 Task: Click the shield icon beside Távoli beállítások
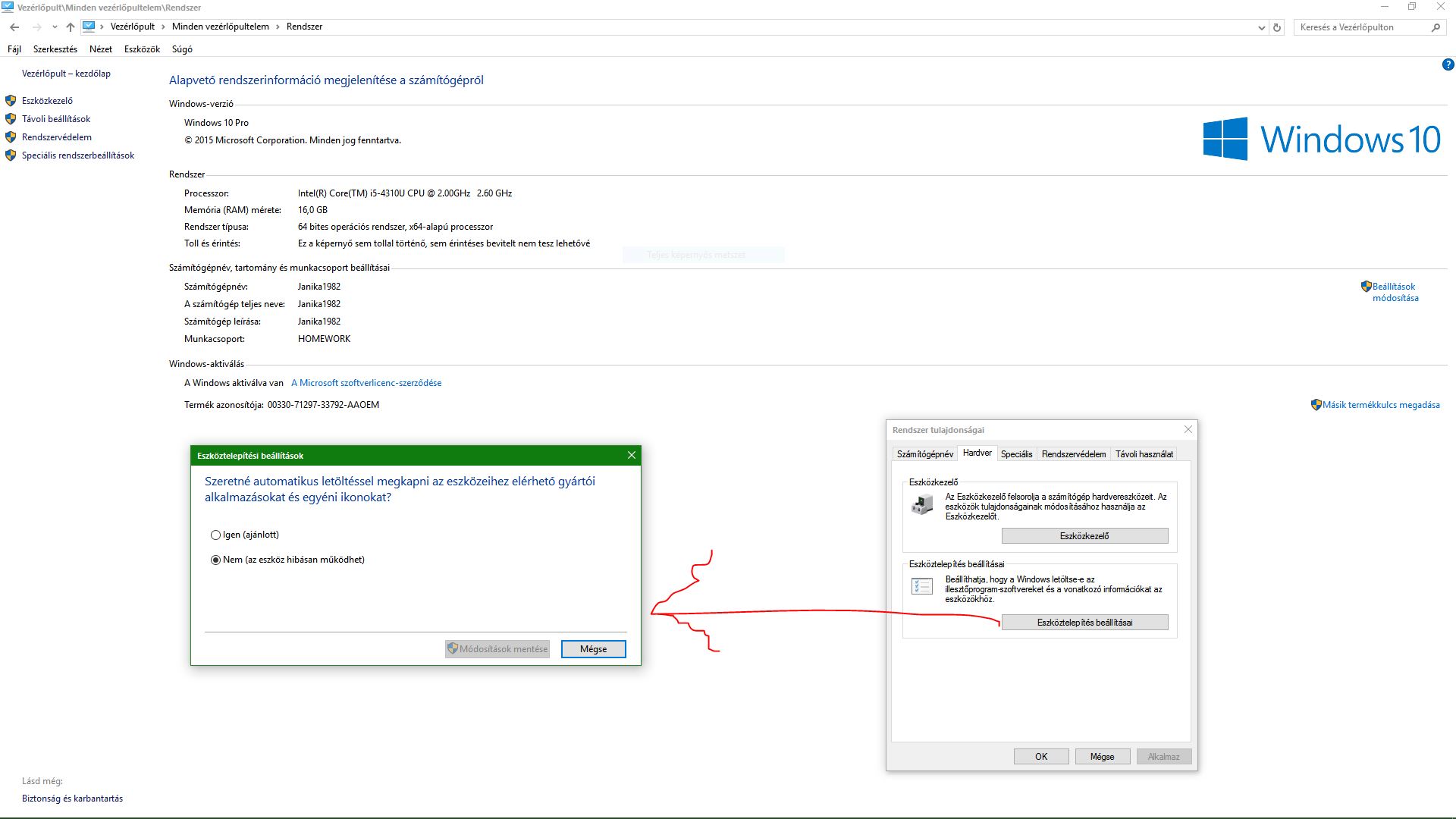pos(11,119)
